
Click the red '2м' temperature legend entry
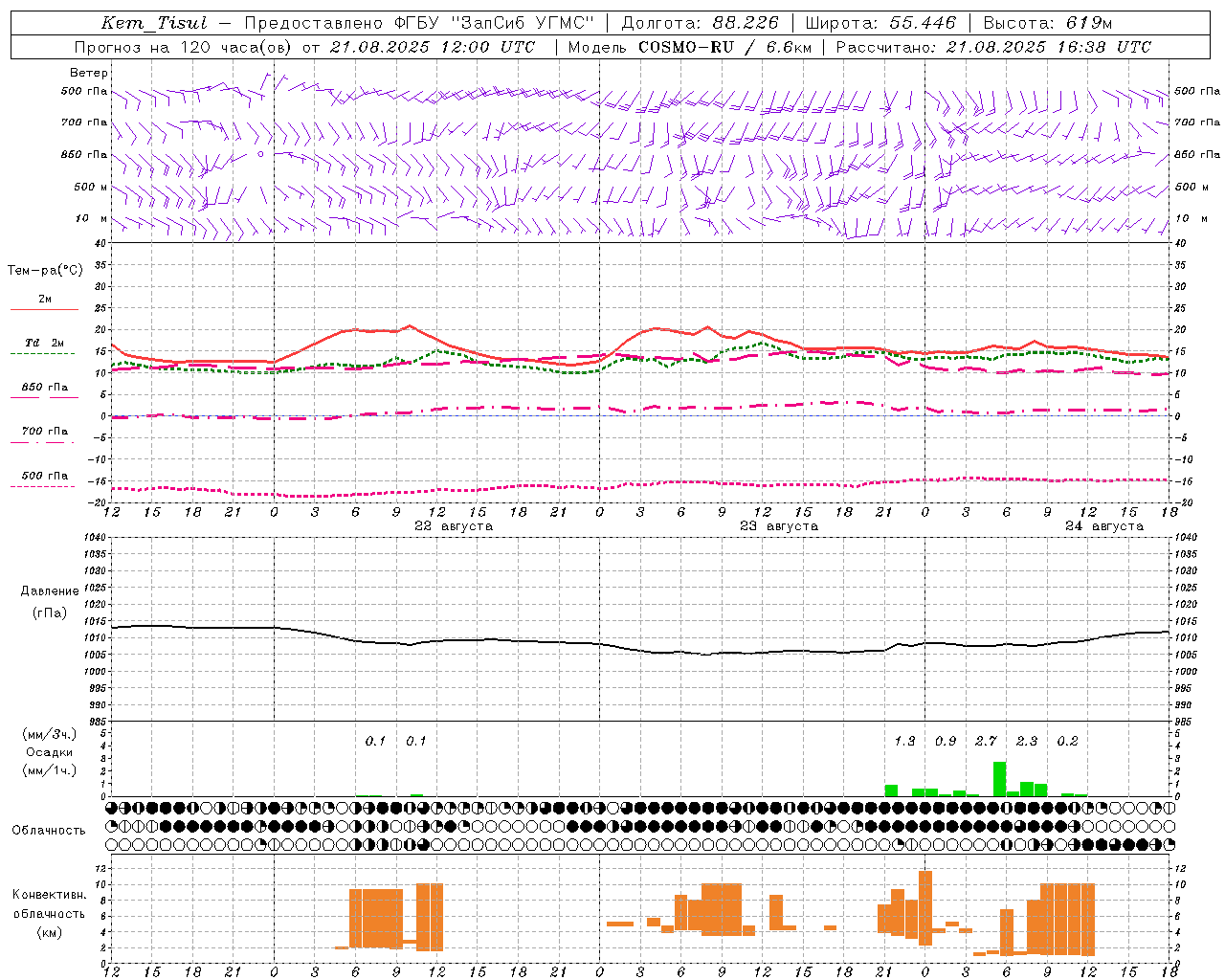45,299
